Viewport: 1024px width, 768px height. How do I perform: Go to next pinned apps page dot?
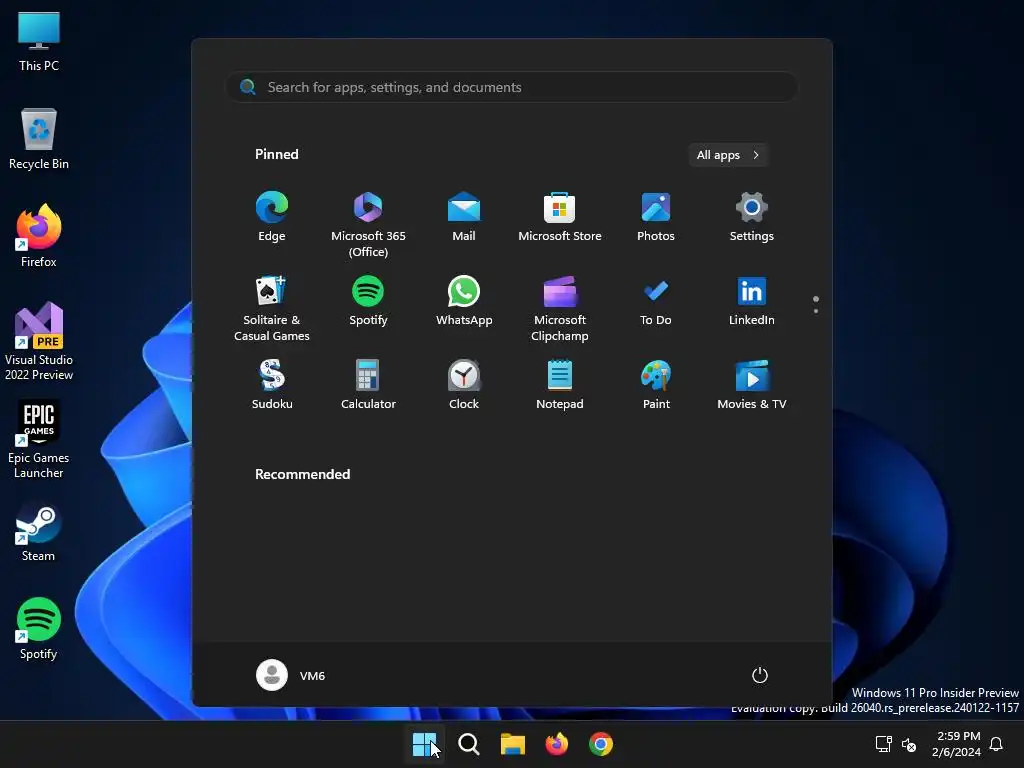click(816, 311)
